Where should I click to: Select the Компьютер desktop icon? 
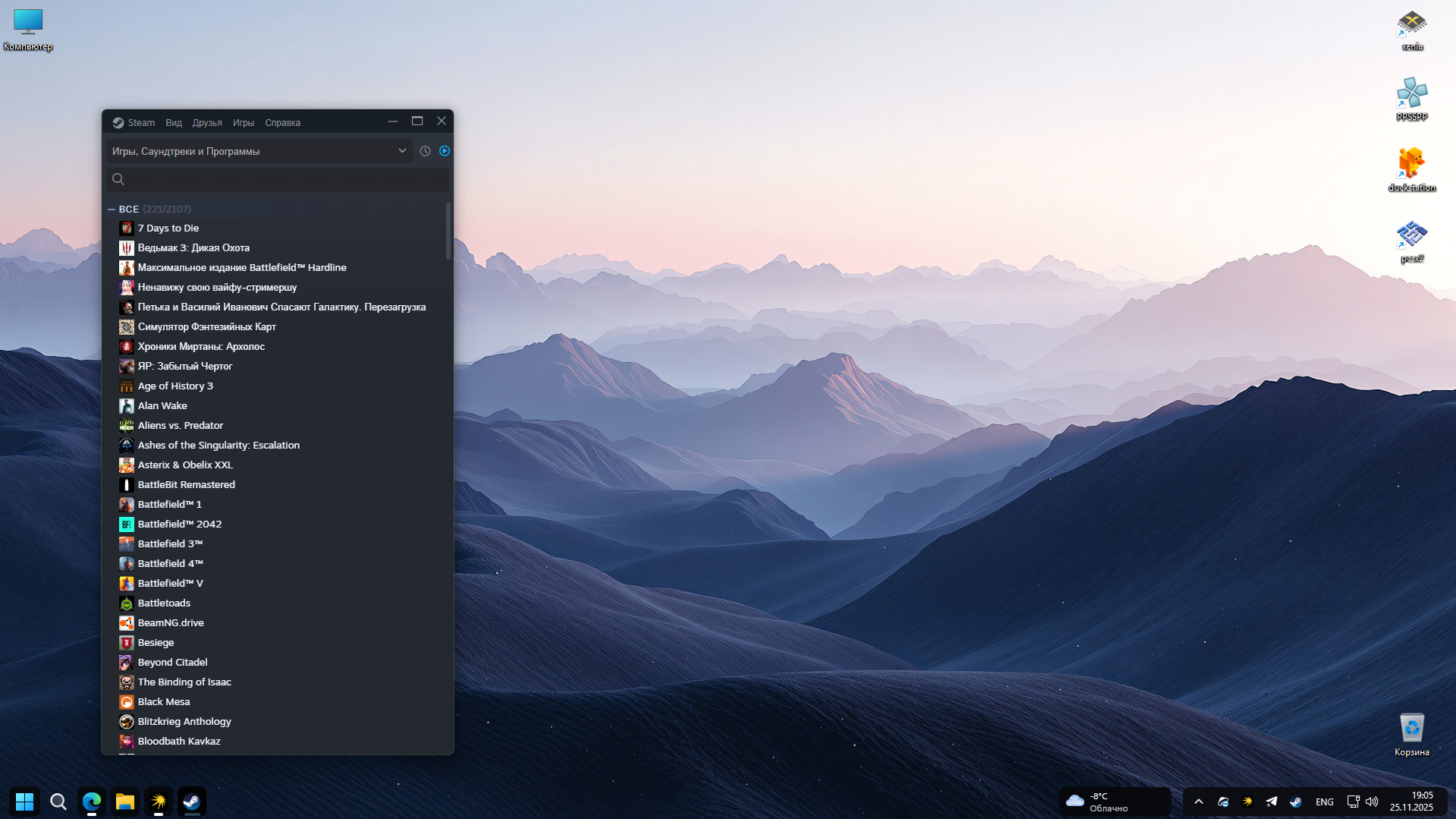click(x=28, y=30)
